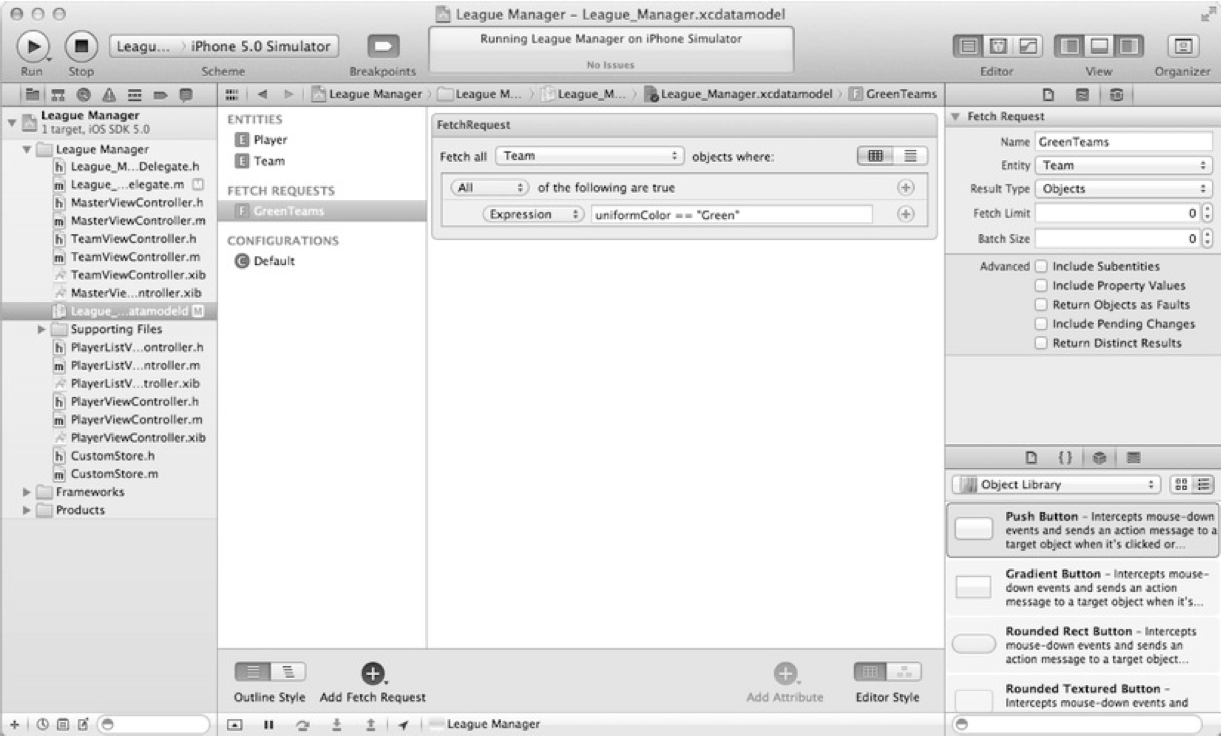1223x736 pixels.
Task: Open the Expression type dropdown
Action: tap(534, 214)
